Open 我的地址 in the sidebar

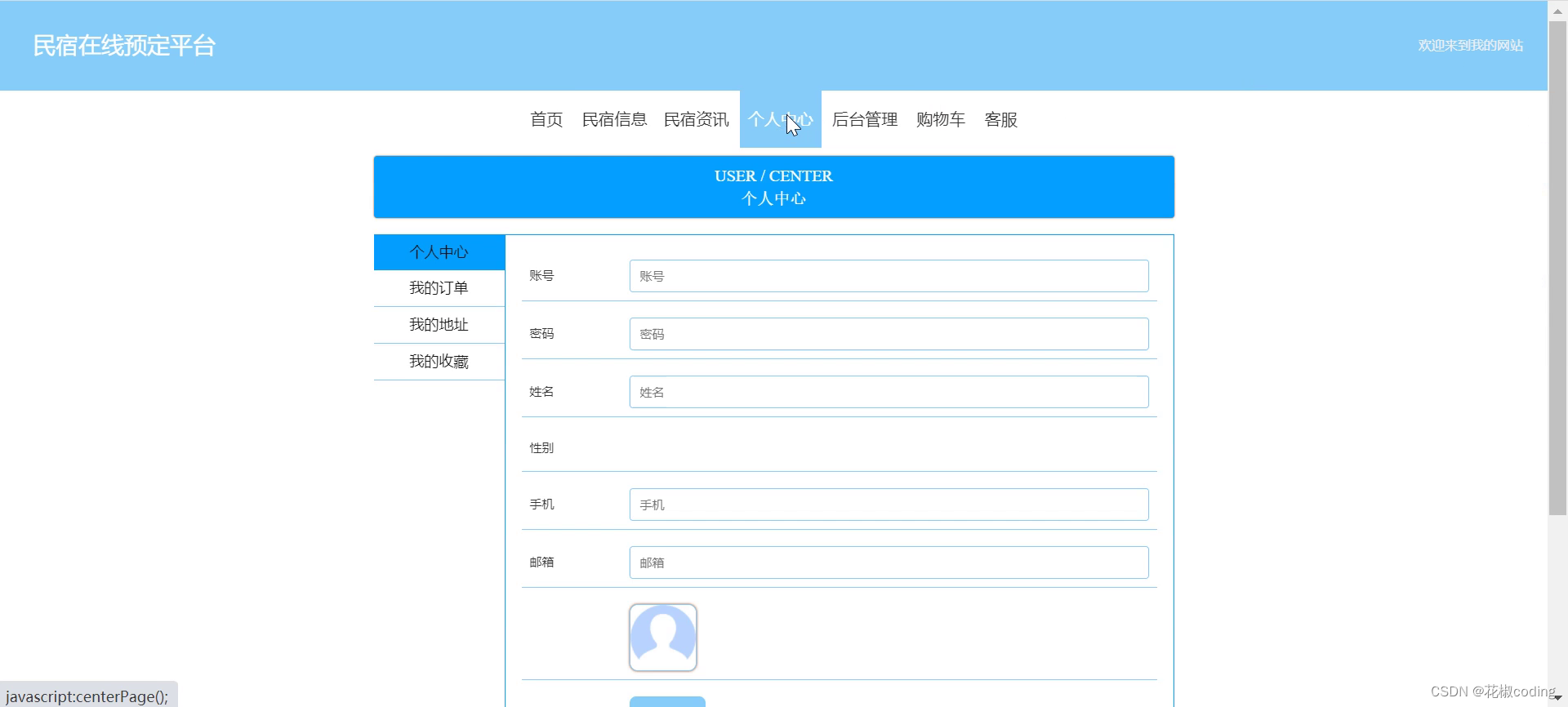coord(439,325)
